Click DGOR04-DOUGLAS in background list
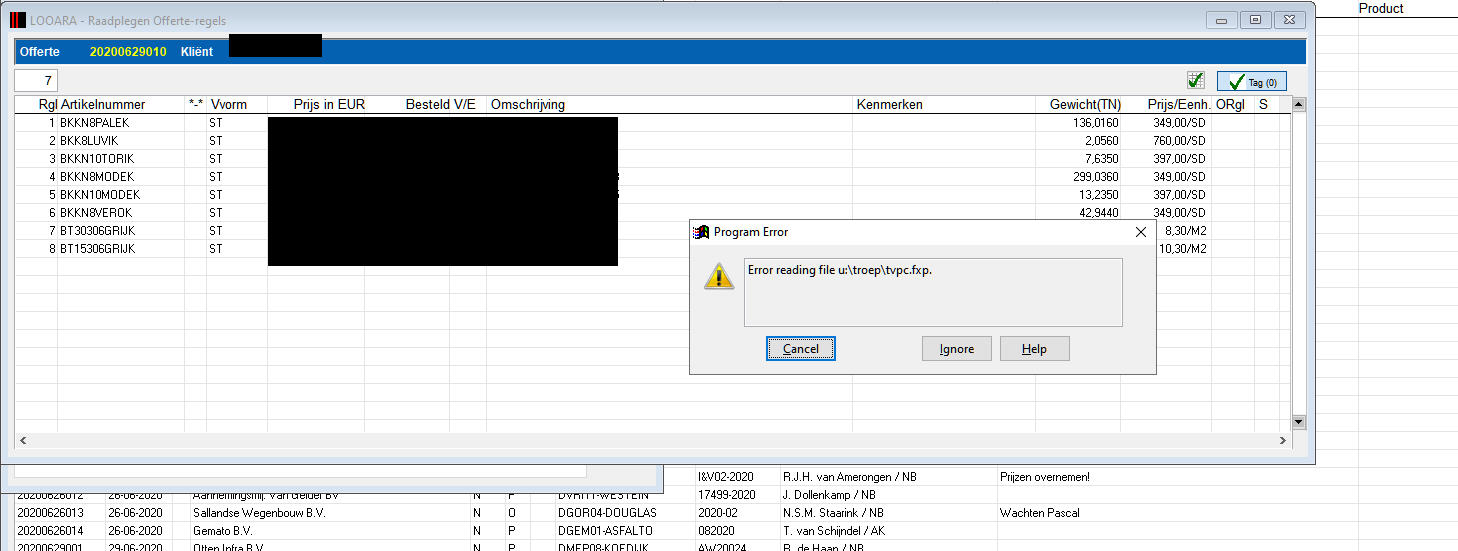 click(607, 513)
